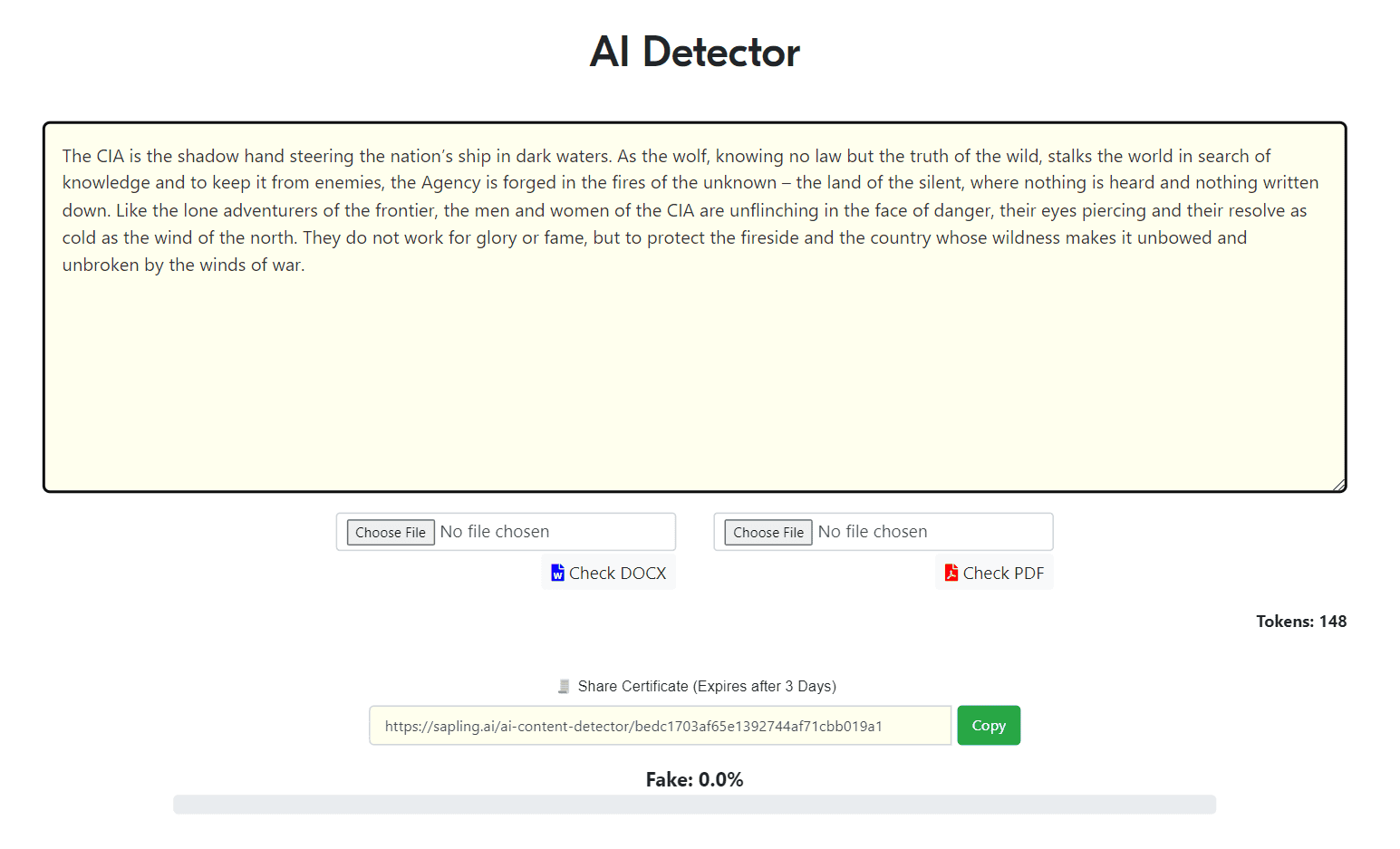Click the Share Certificate expiry label
Screen dimensions: 1400x849
[x=707, y=686]
